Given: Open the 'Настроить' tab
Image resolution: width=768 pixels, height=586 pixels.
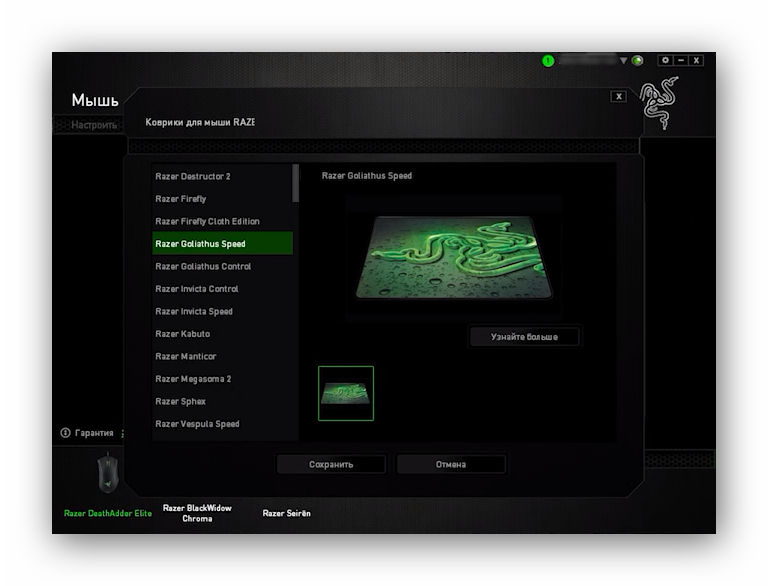Looking at the screenshot, I should coord(94,125).
